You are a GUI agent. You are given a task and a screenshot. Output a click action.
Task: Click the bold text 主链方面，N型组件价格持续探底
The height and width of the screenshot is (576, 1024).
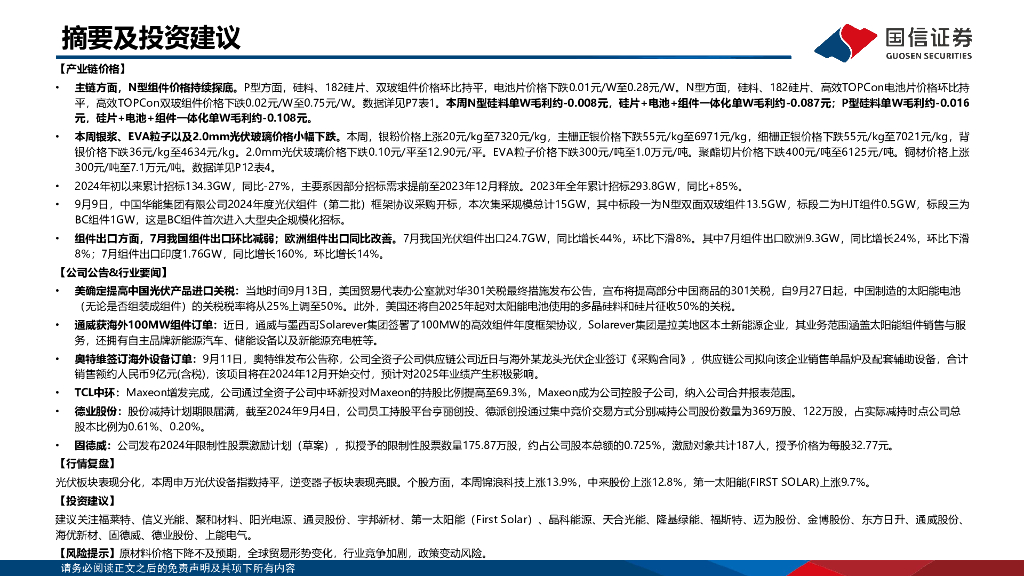pos(154,87)
